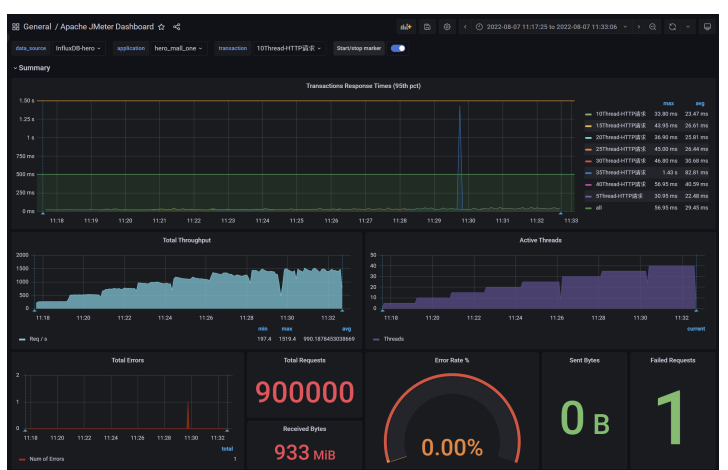Click the response time spike near 11:30

pos(460,158)
